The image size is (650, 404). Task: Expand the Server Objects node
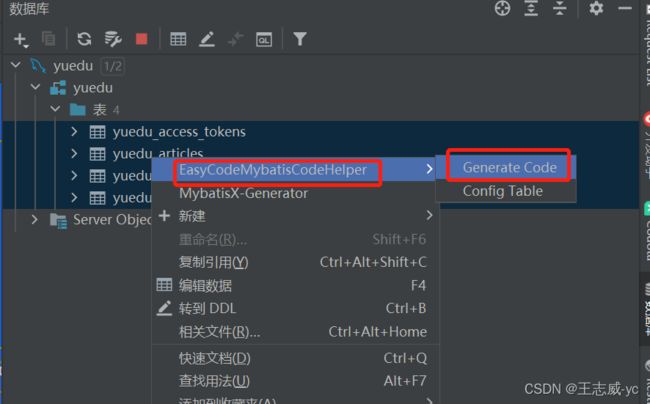(34, 219)
